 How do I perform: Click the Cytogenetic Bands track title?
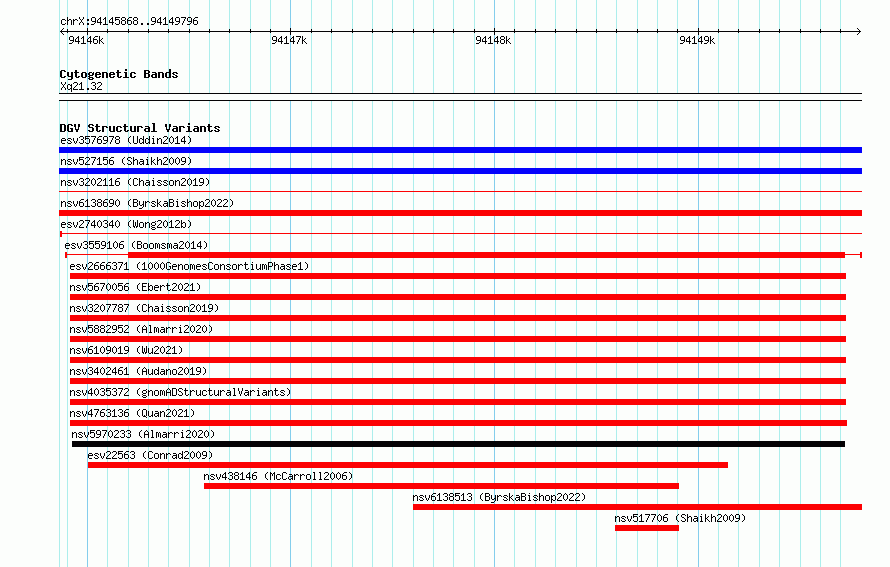[119, 74]
